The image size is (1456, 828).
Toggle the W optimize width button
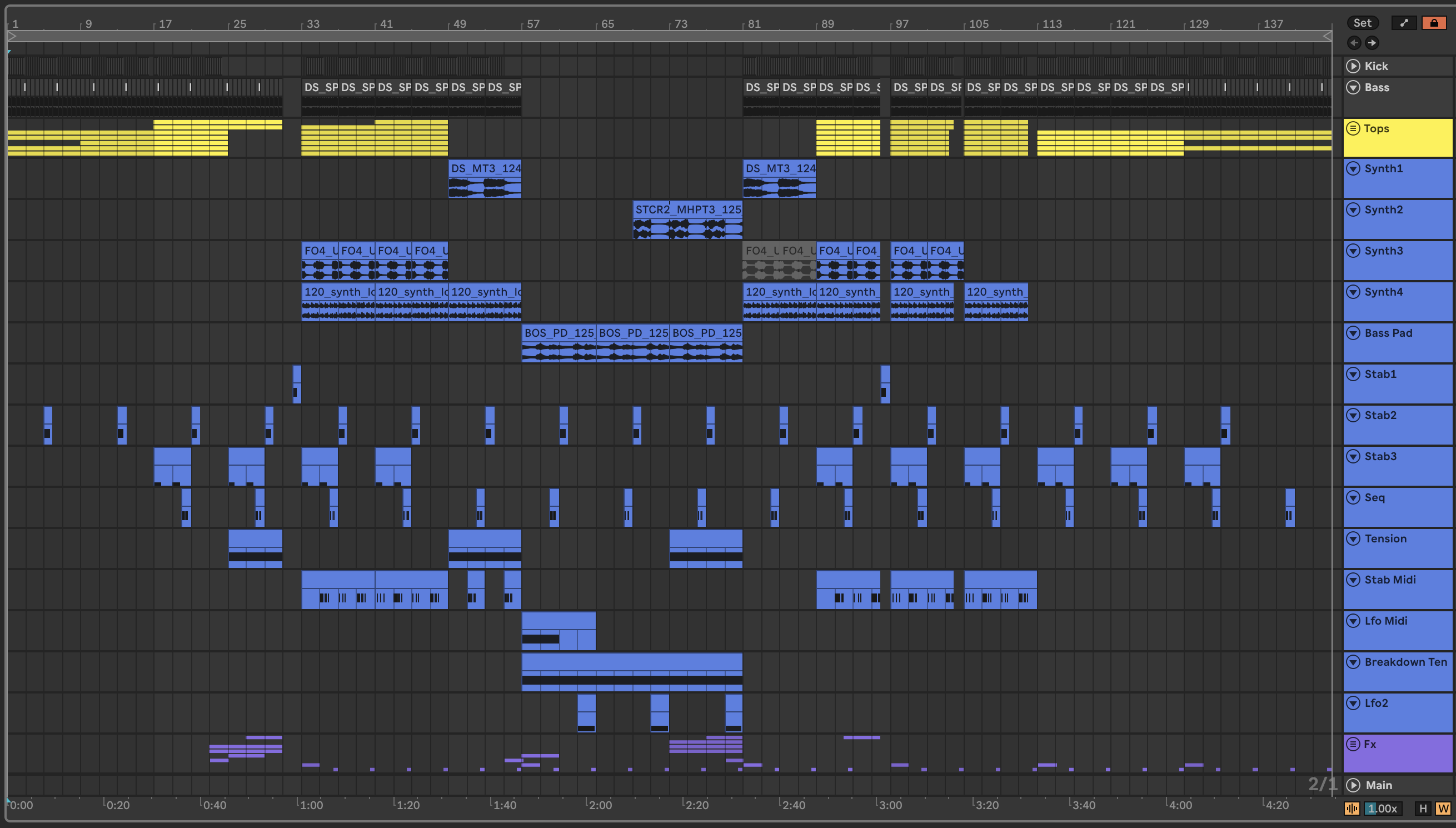click(x=1443, y=809)
